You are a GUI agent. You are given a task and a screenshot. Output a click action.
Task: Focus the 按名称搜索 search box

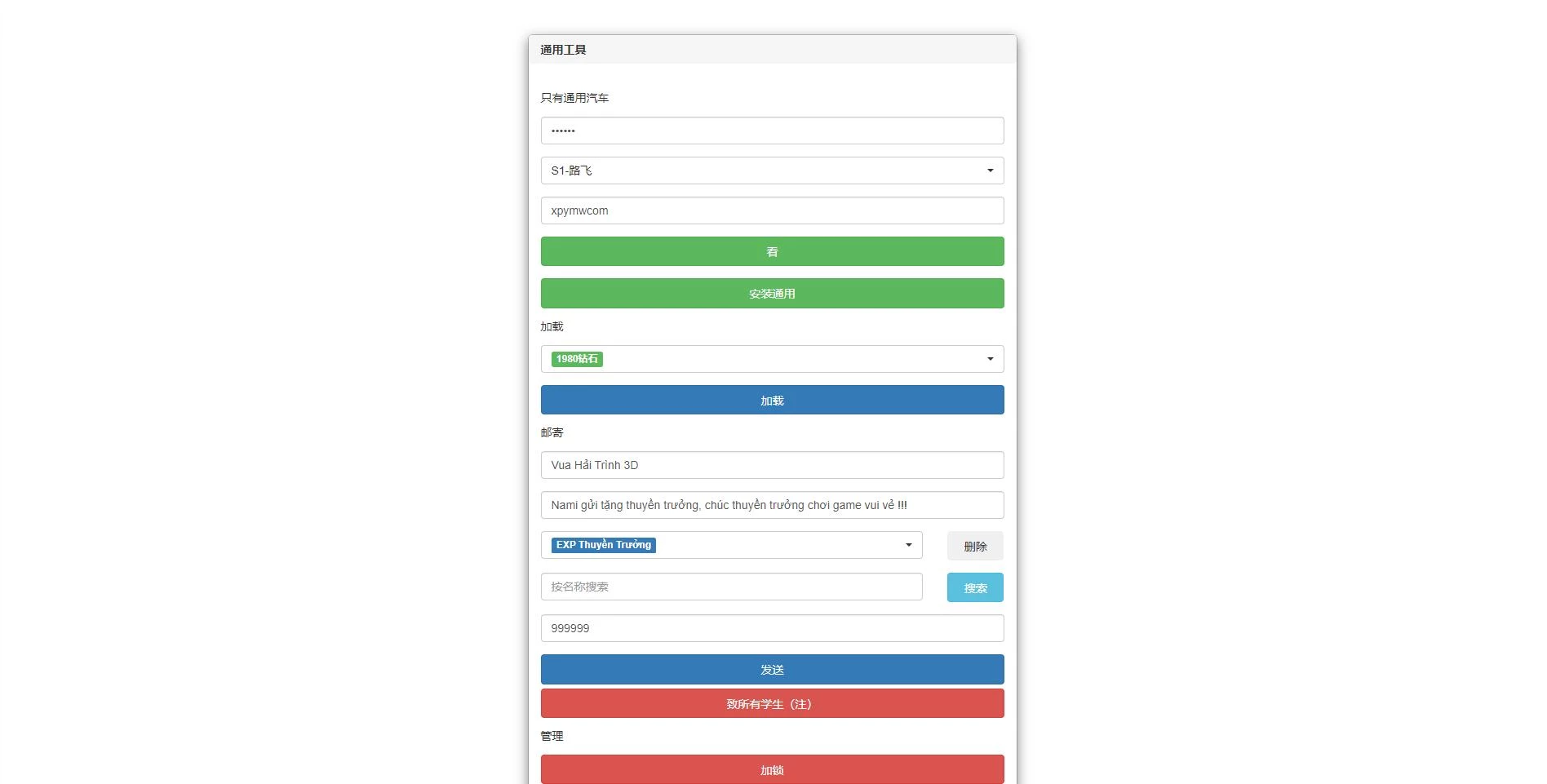tap(730, 587)
